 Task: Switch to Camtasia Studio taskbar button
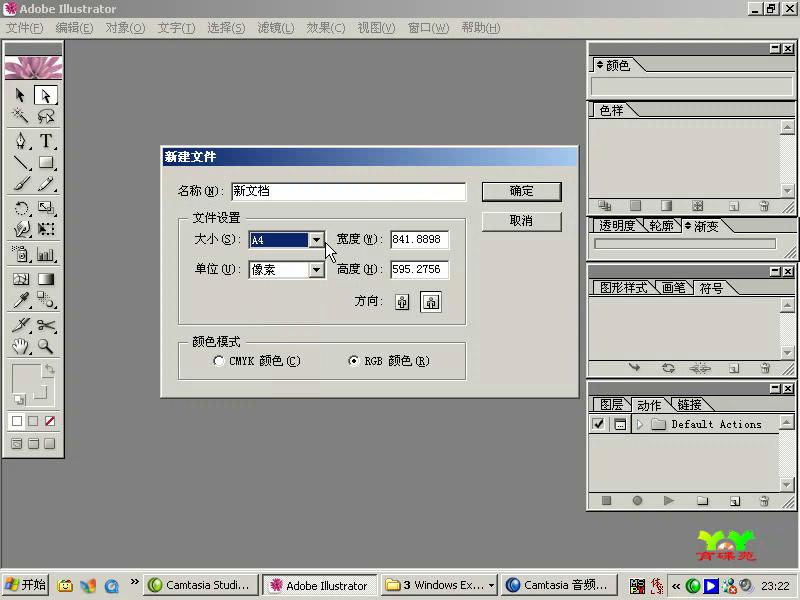pyautogui.click(x=201, y=585)
